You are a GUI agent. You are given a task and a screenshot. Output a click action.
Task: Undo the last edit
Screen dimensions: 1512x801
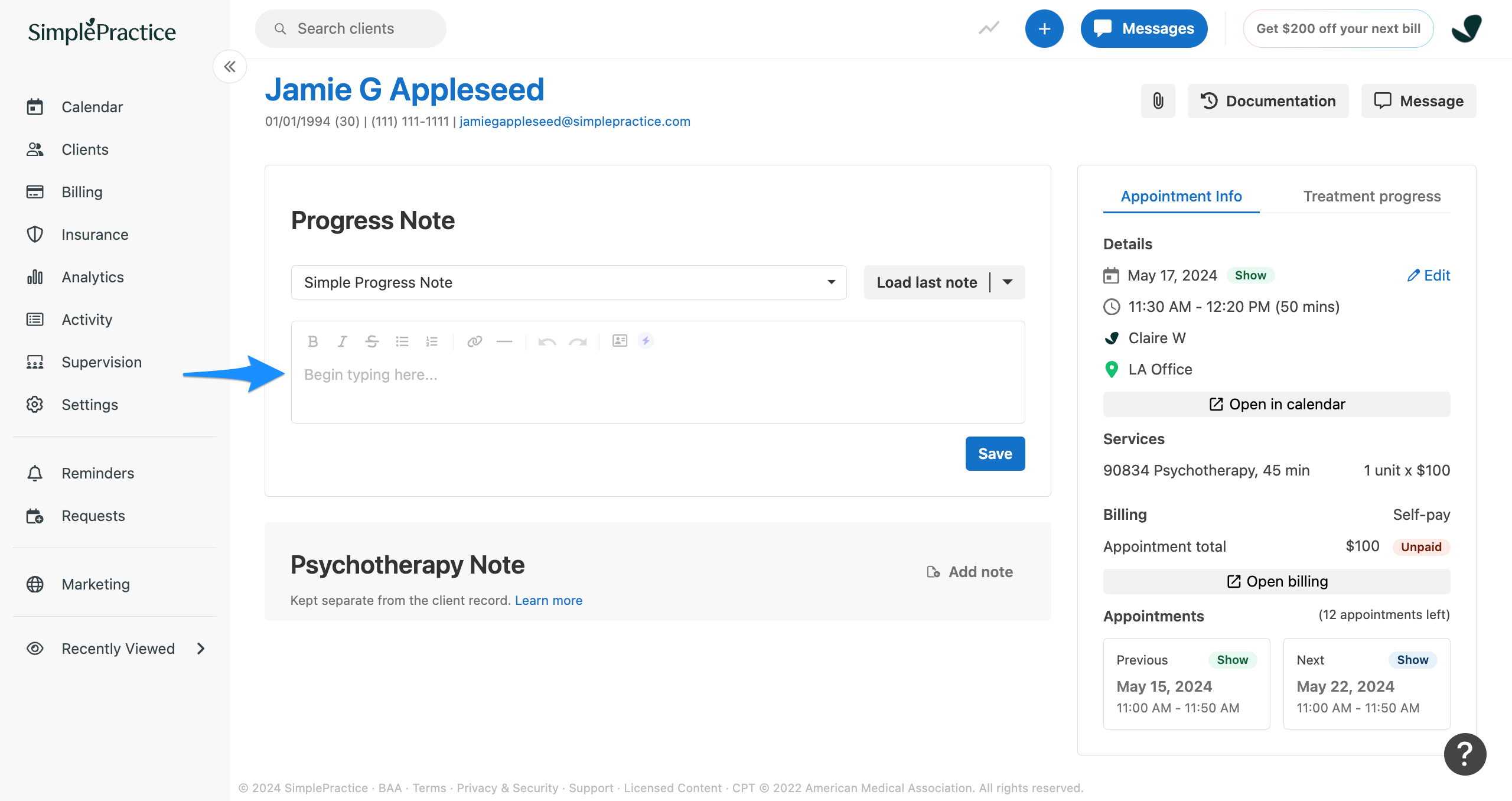pyautogui.click(x=547, y=341)
